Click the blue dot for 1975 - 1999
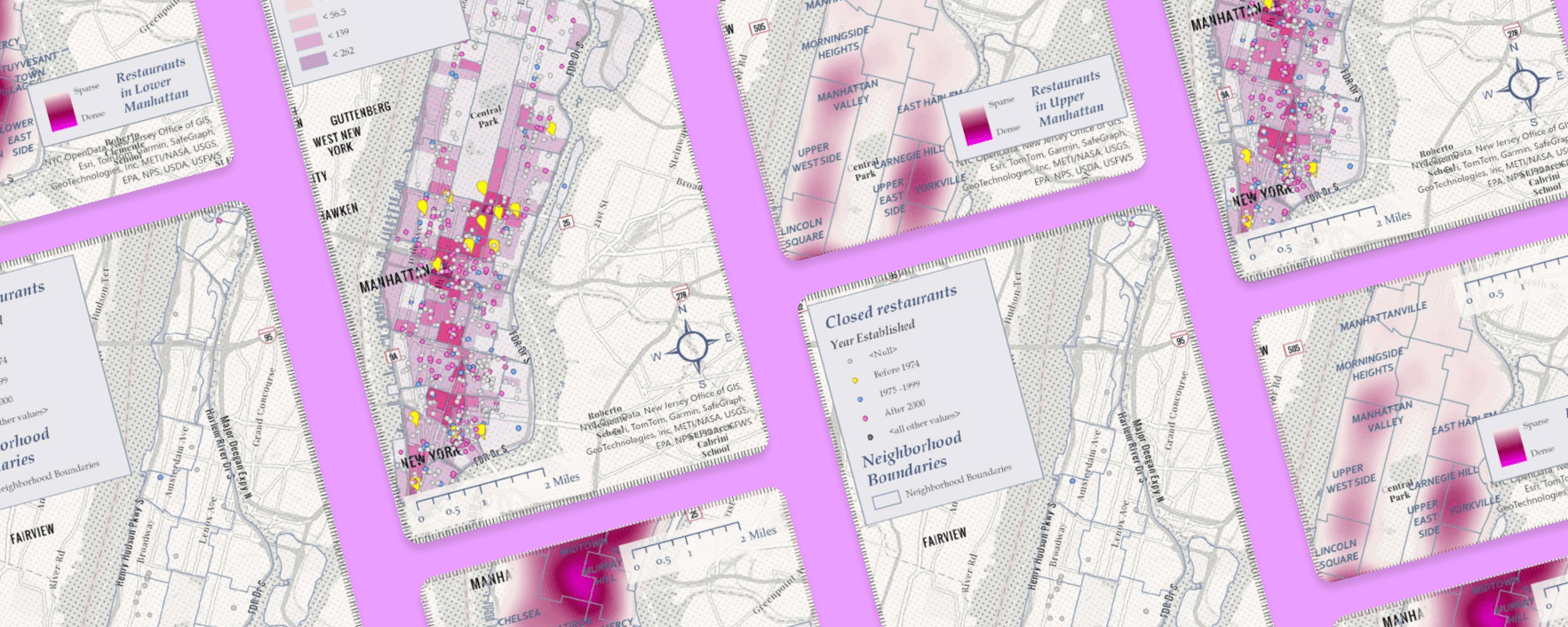Image resolution: width=1568 pixels, height=627 pixels. tap(860, 400)
